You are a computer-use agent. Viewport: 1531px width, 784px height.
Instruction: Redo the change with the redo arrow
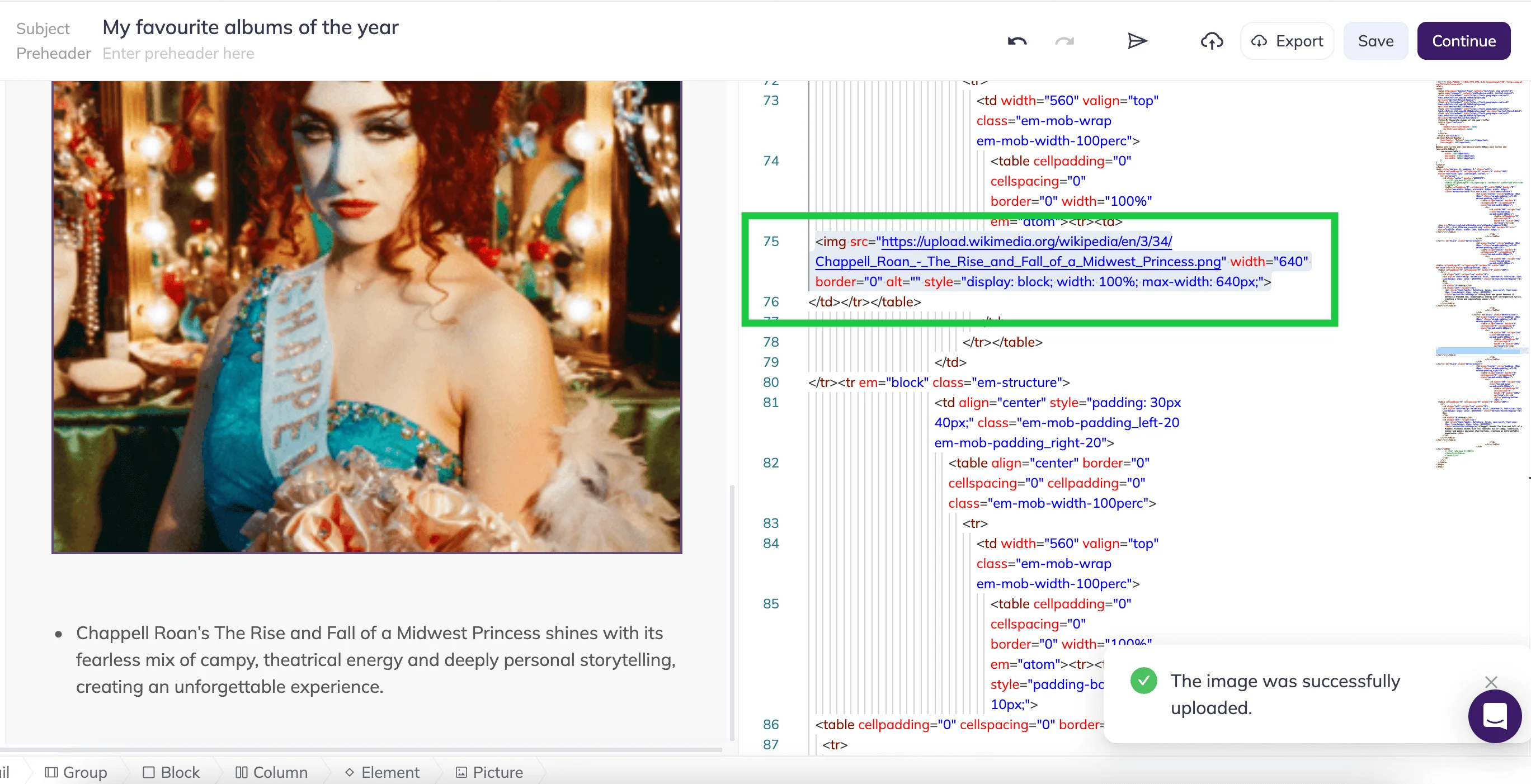[x=1064, y=41]
